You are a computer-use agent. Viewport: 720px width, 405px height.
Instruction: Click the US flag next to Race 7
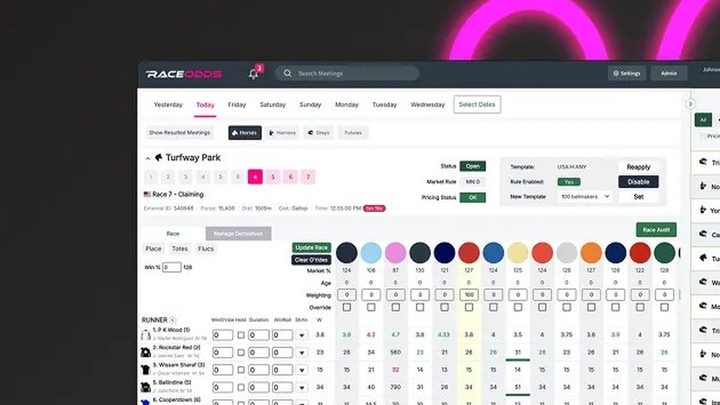(147, 194)
